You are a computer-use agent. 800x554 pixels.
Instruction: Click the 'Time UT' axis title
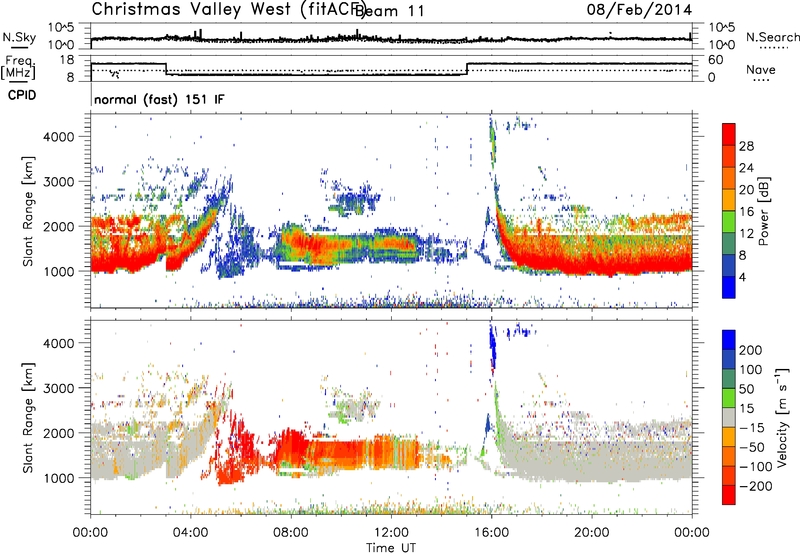(x=391, y=547)
